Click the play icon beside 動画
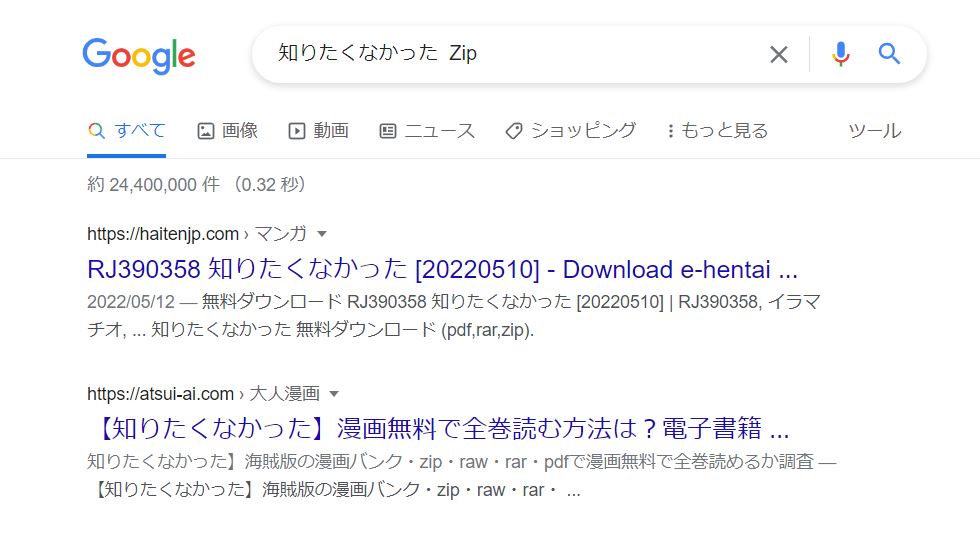Image resolution: width=980 pixels, height=538 pixels. click(x=296, y=131)
